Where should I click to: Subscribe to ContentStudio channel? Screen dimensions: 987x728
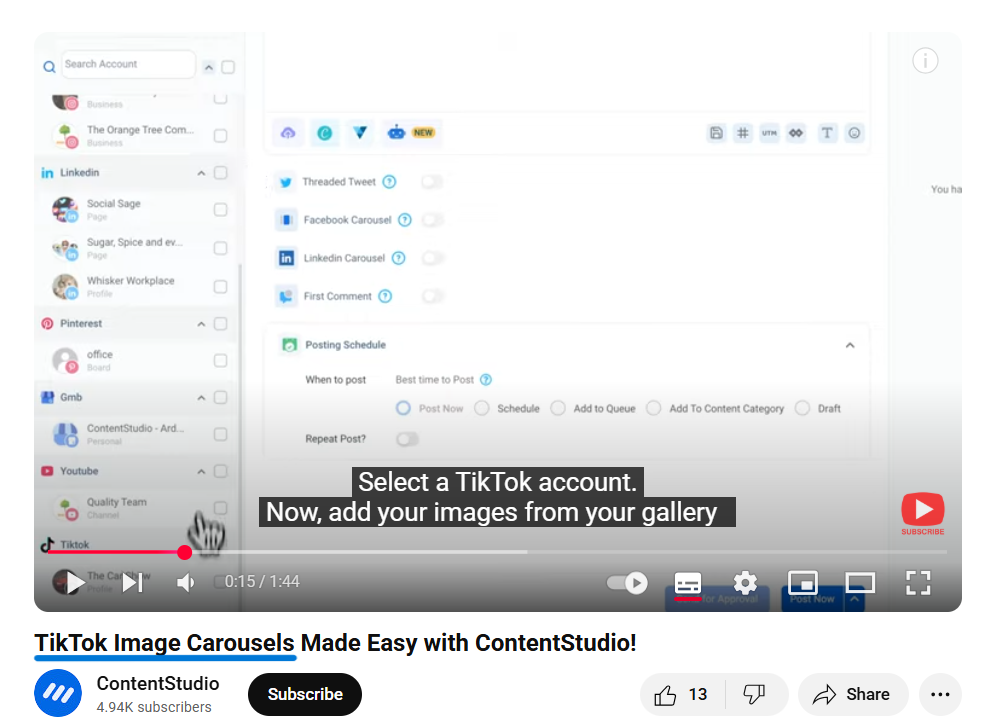point(305,695)
